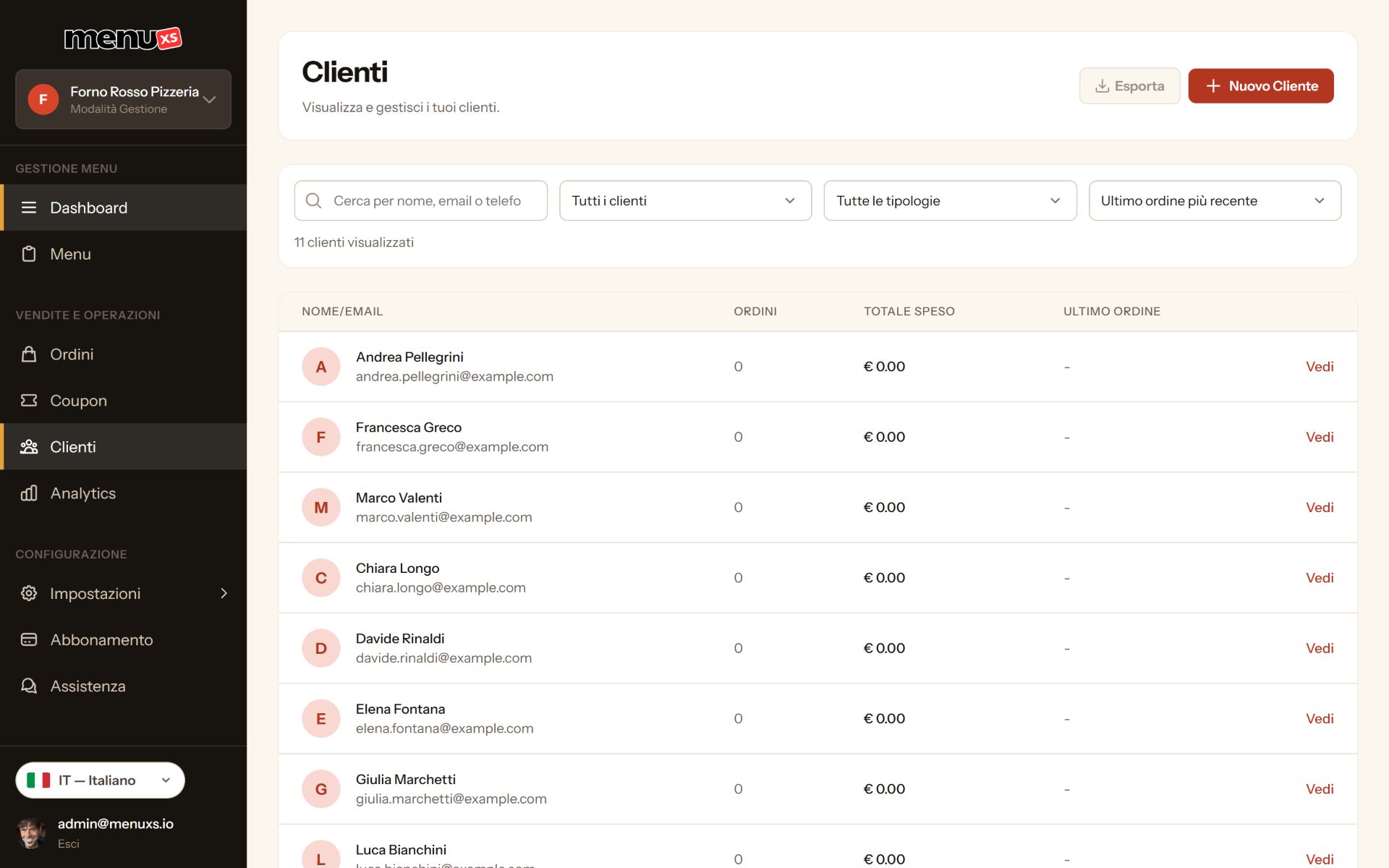Open the Tutte le tipologie dropdown
This screenshot has width=1389, height=868.
pos(950,200)
